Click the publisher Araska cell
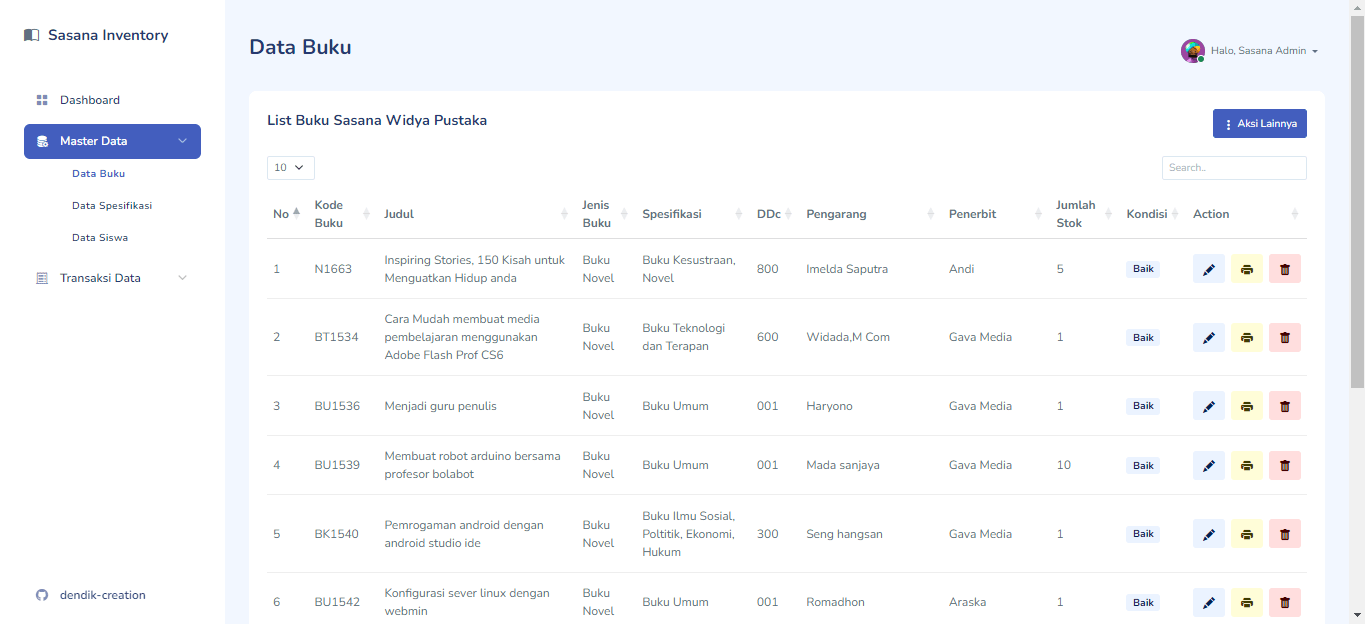The height and width of the screenshot is (624, 1365). (967, 602)
